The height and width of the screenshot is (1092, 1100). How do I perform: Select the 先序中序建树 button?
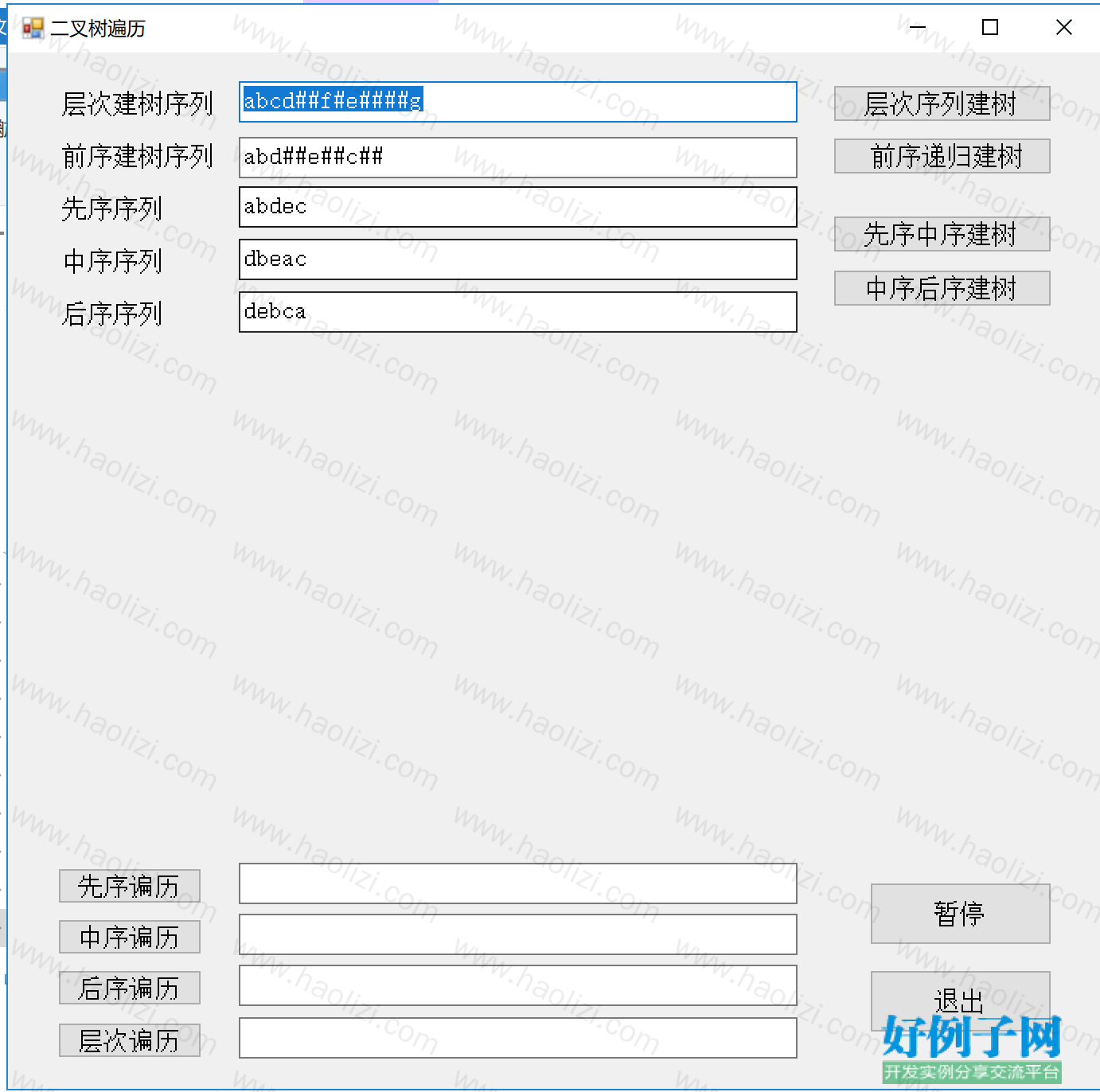pos(942,234)
